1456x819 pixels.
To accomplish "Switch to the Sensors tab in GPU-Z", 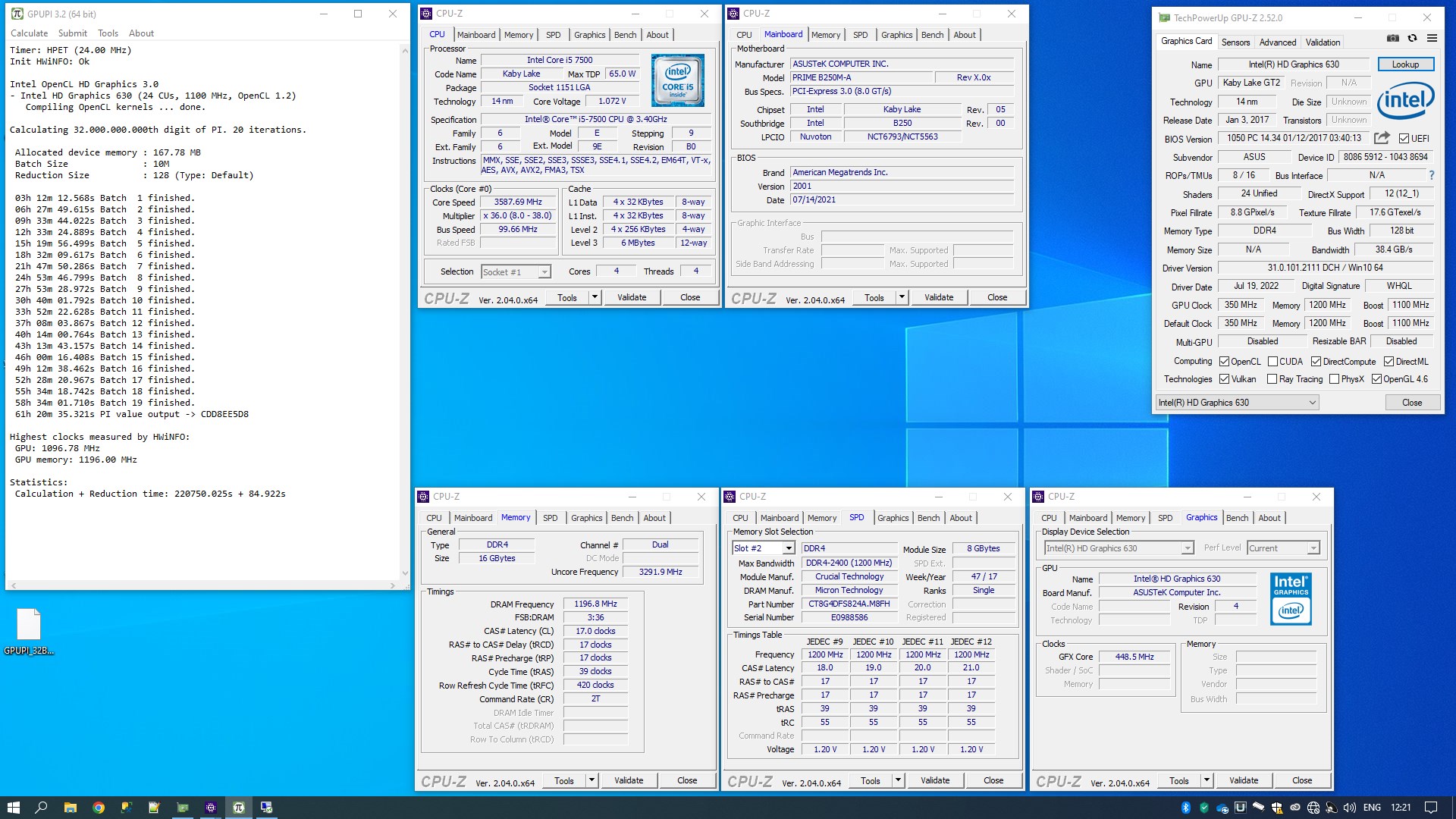I will tap(1235, 42).
